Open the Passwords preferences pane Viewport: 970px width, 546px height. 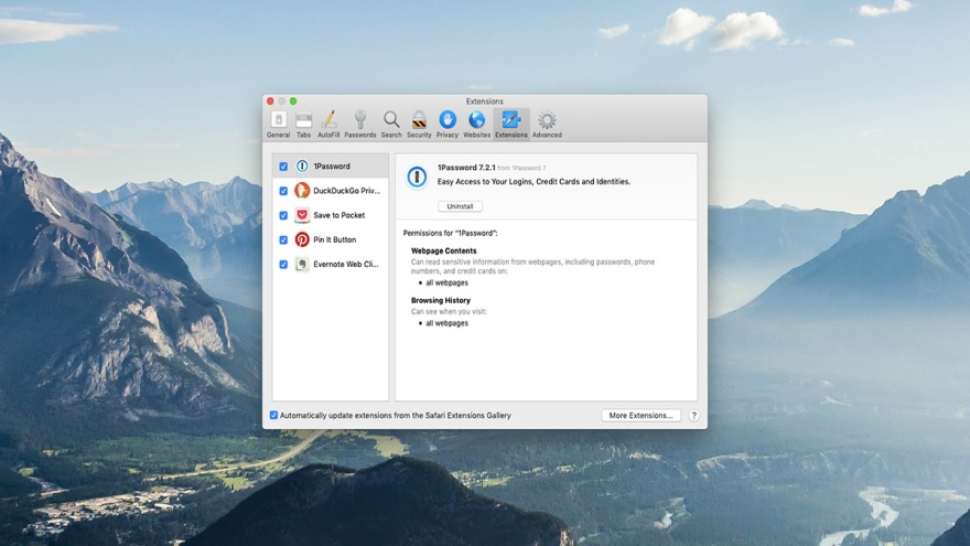click(360, 124)
